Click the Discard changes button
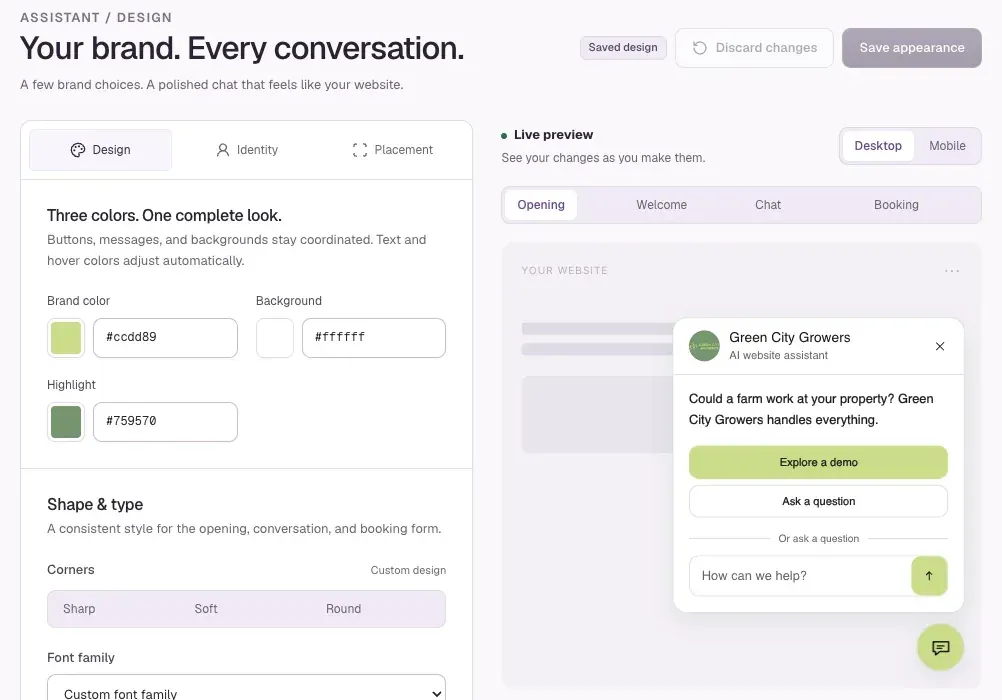This screenshot has width=1002, height=700. tap(754, 48)
